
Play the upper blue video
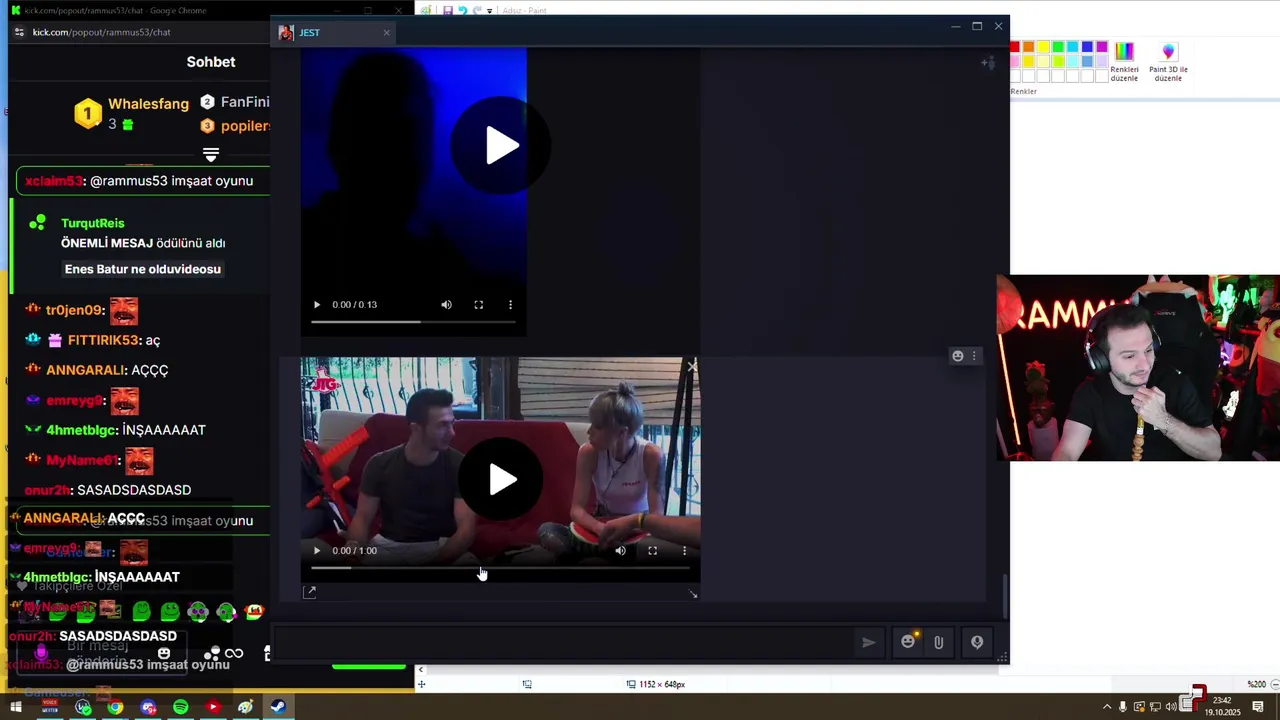click(502, 146)
